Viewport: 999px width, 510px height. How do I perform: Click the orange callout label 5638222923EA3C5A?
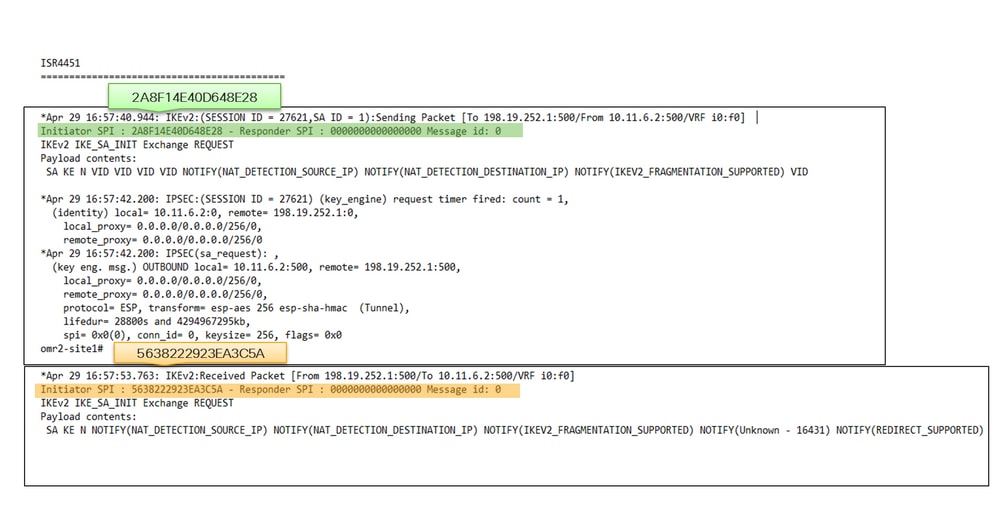(x=200, y=353)
